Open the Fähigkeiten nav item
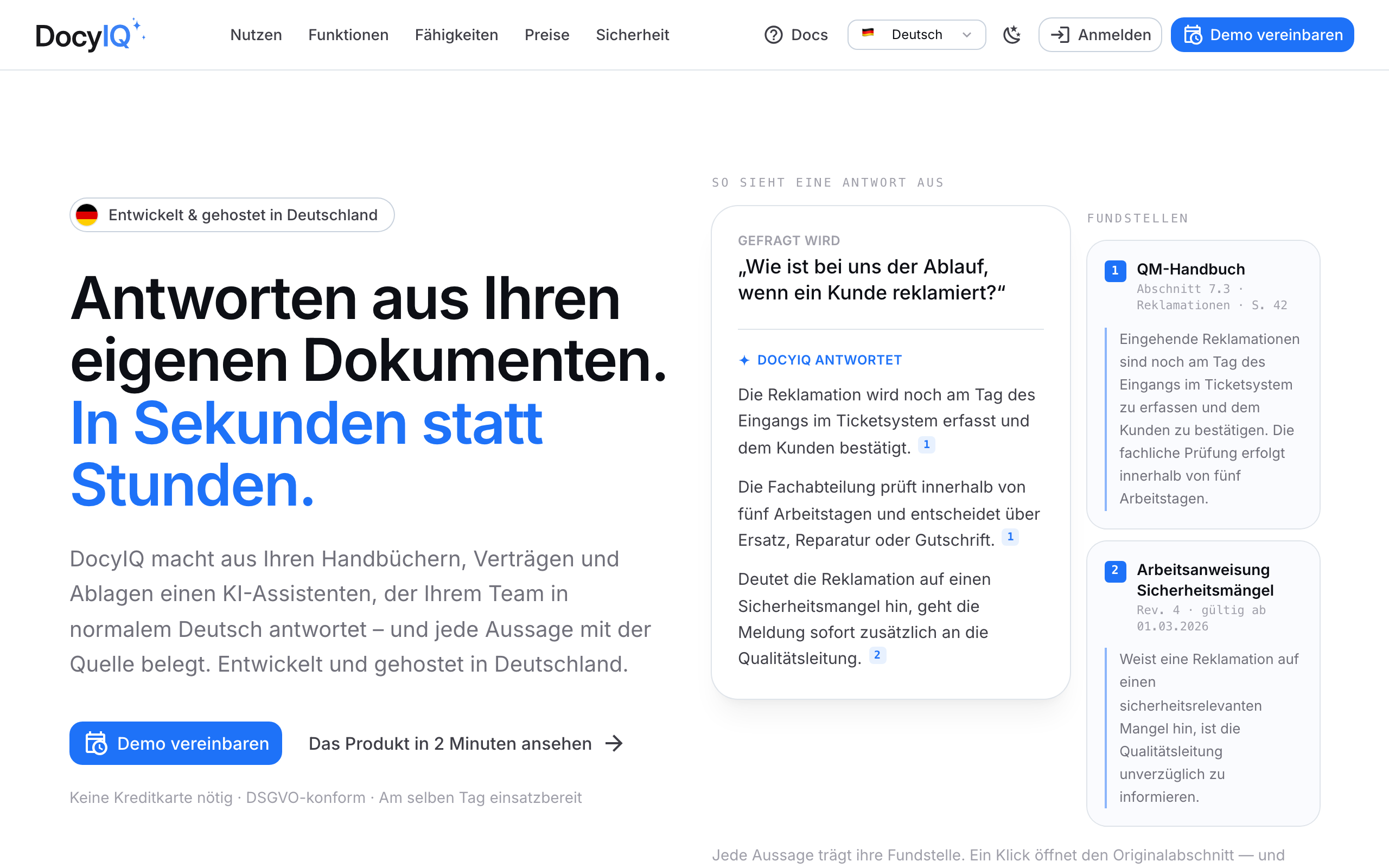 pyautogui.click(x=456, y=35)
